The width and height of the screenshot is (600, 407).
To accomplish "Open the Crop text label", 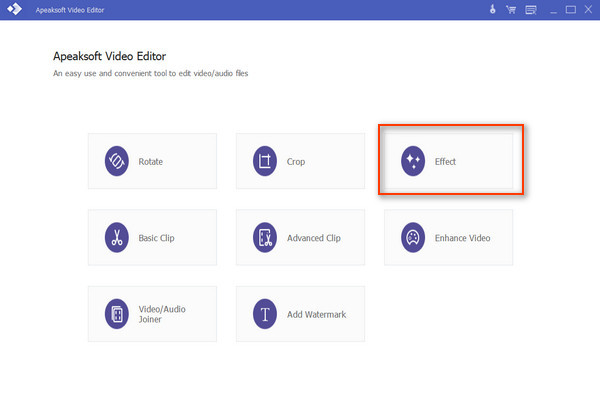I will pos(296,162).
